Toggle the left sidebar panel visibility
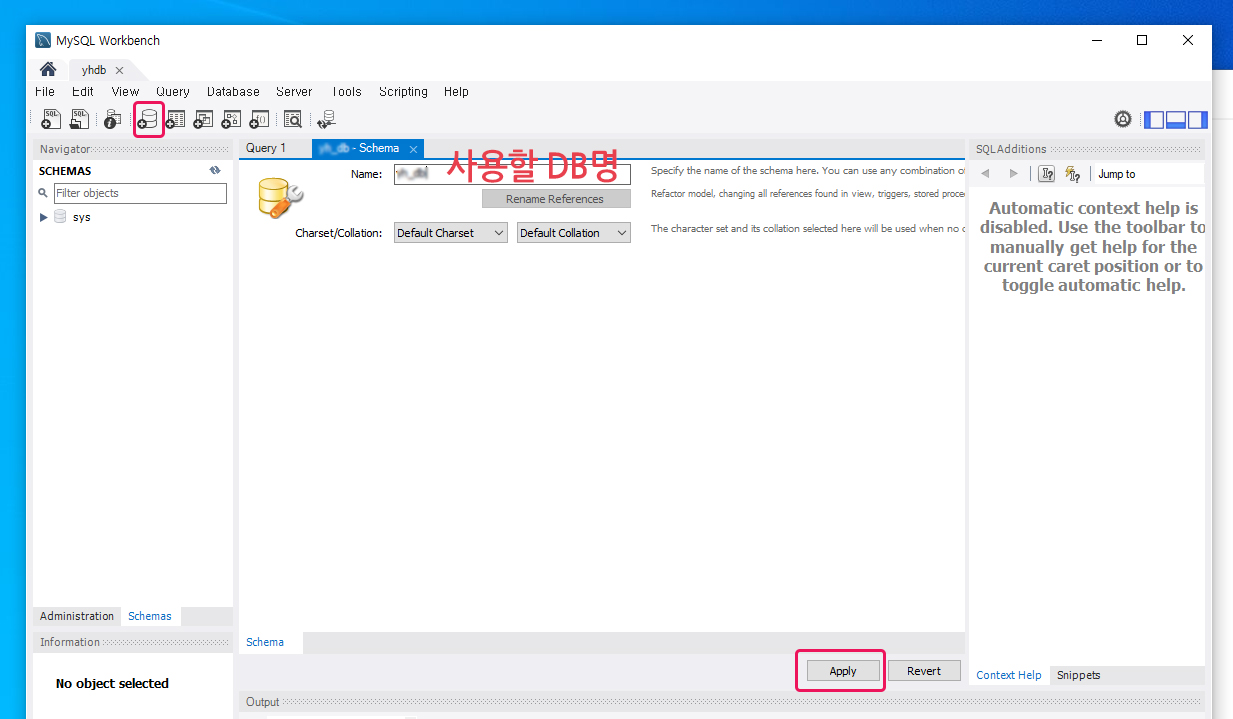This screenshot has width=1233, height=719. click(x=1154, y=120)
